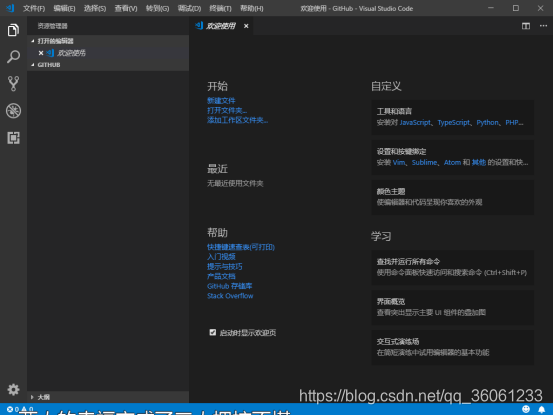Click the split editor icon
The height and width of the screenshot is (415, 553).
(x=526, y=26)
